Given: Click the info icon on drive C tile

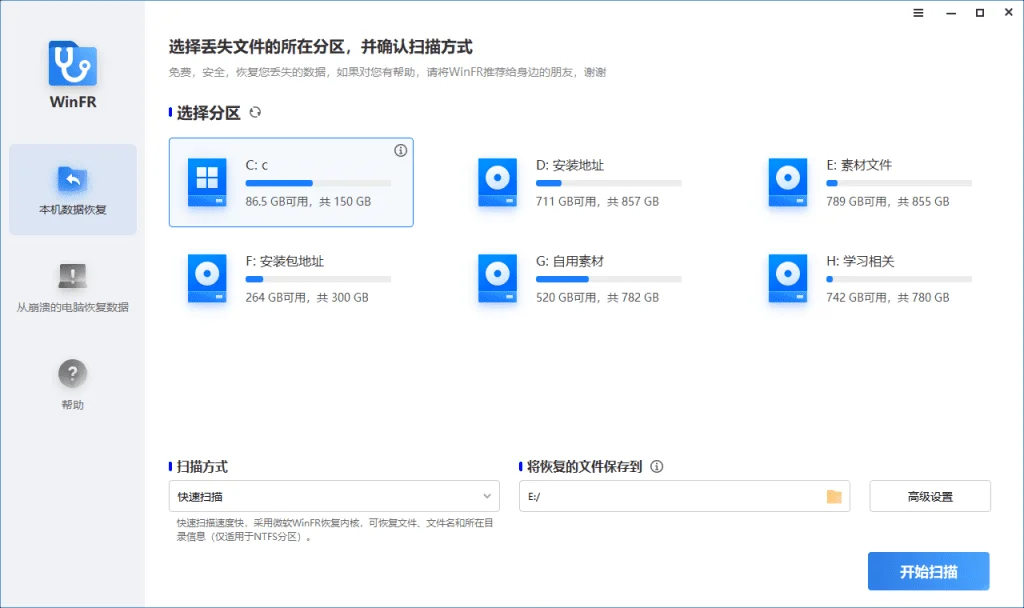Looking at the screenshot, I should coord(400,150).
